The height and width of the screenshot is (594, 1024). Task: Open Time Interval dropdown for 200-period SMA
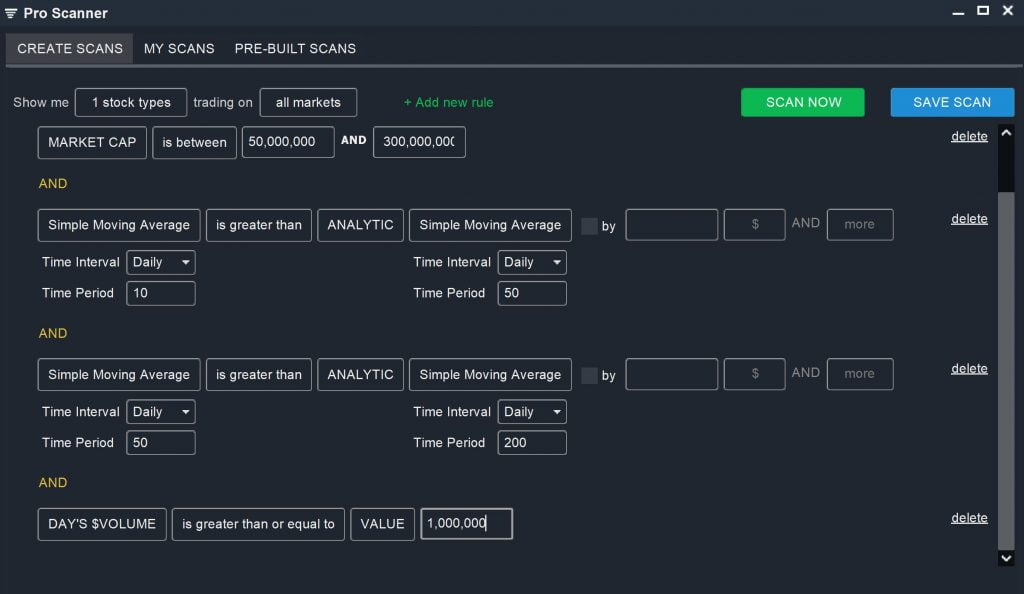point(532,412)
